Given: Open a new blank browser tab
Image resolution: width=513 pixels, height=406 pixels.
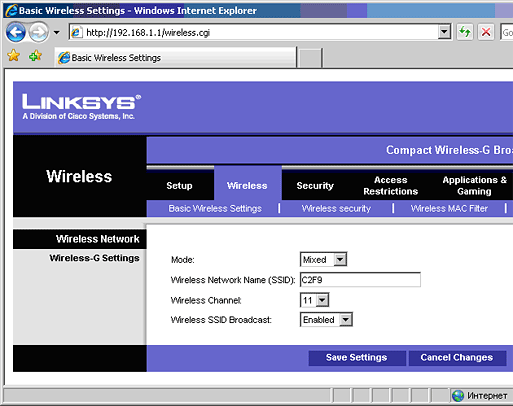Looking at the screenshot, I should [310, 58].
